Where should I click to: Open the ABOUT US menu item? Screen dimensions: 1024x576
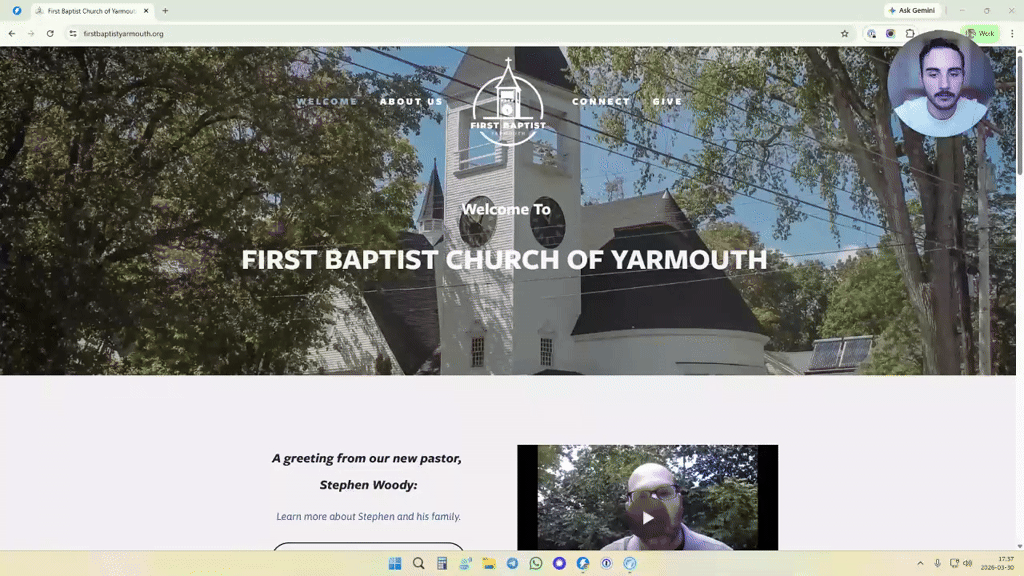coord(411,101)
